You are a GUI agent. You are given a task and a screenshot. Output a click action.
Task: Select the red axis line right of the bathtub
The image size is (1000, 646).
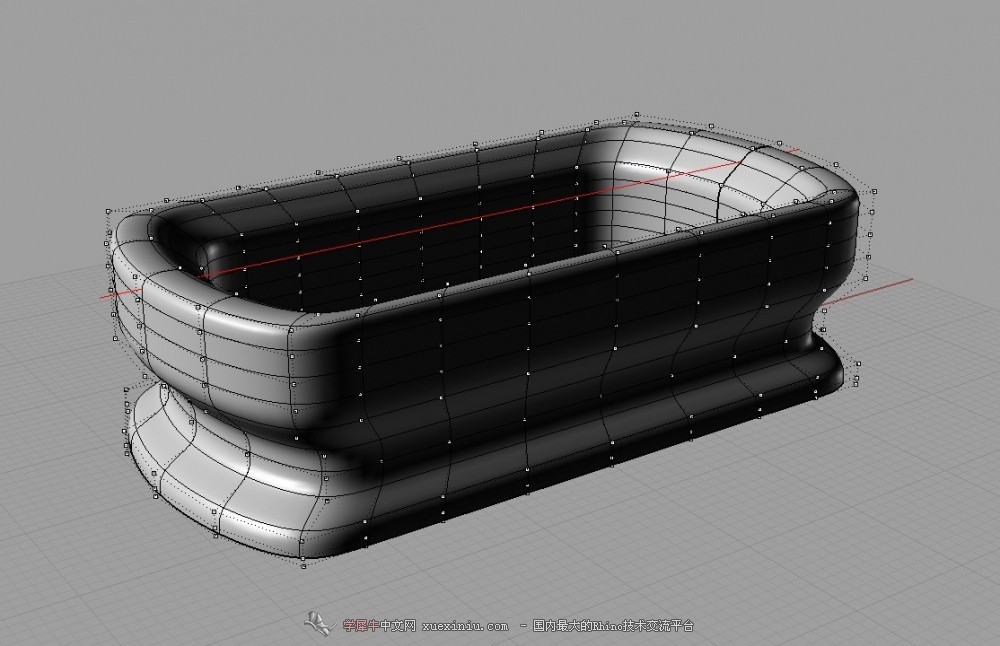coord(880,288)
